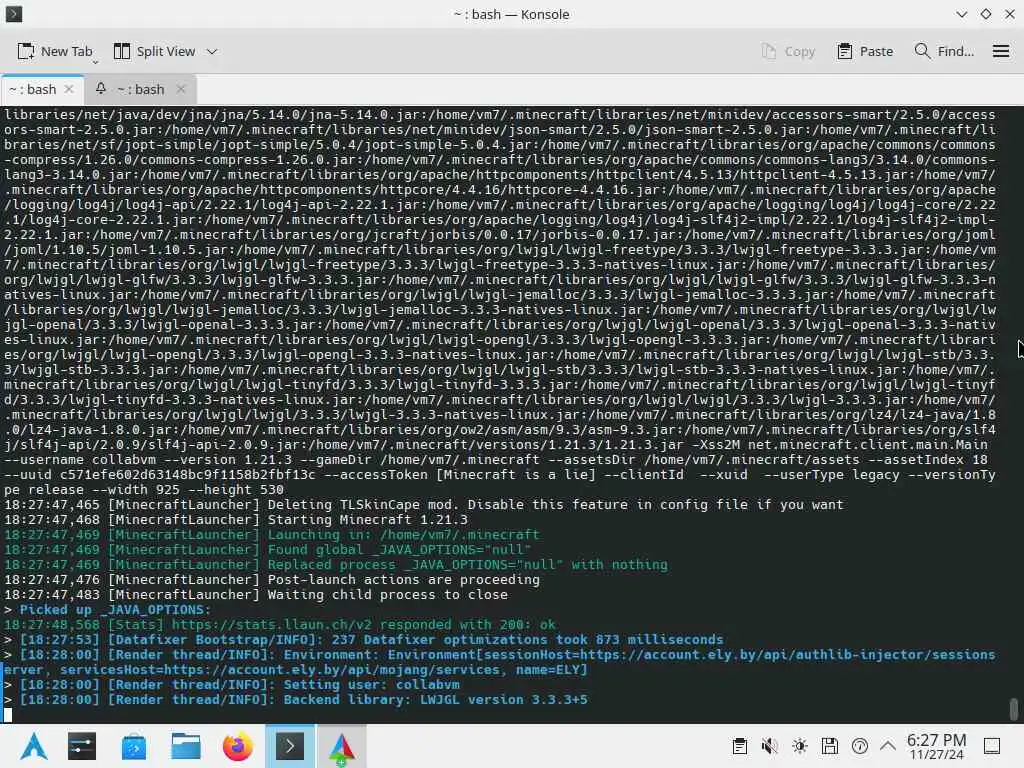Open the Find search tool
The image size is (1024, 768).
coord(944,52)
